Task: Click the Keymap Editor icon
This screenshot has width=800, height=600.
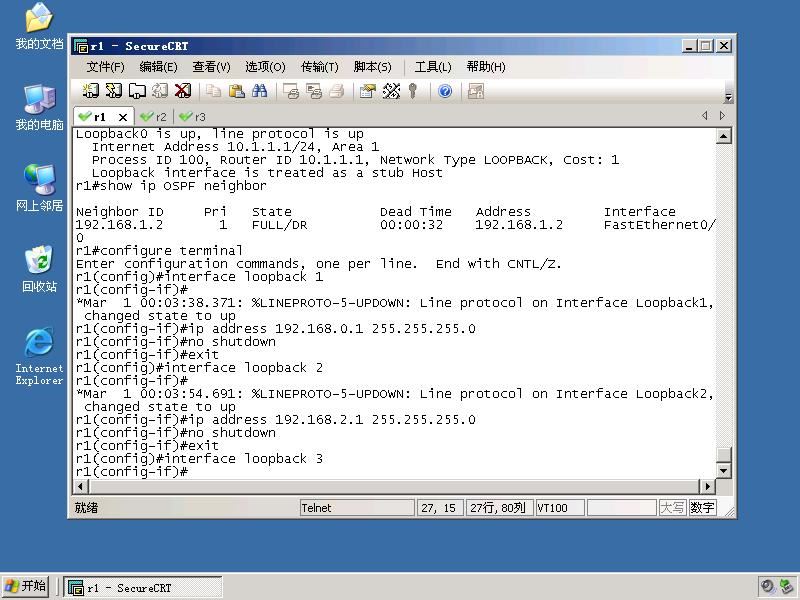Action: tap(391, 91)
